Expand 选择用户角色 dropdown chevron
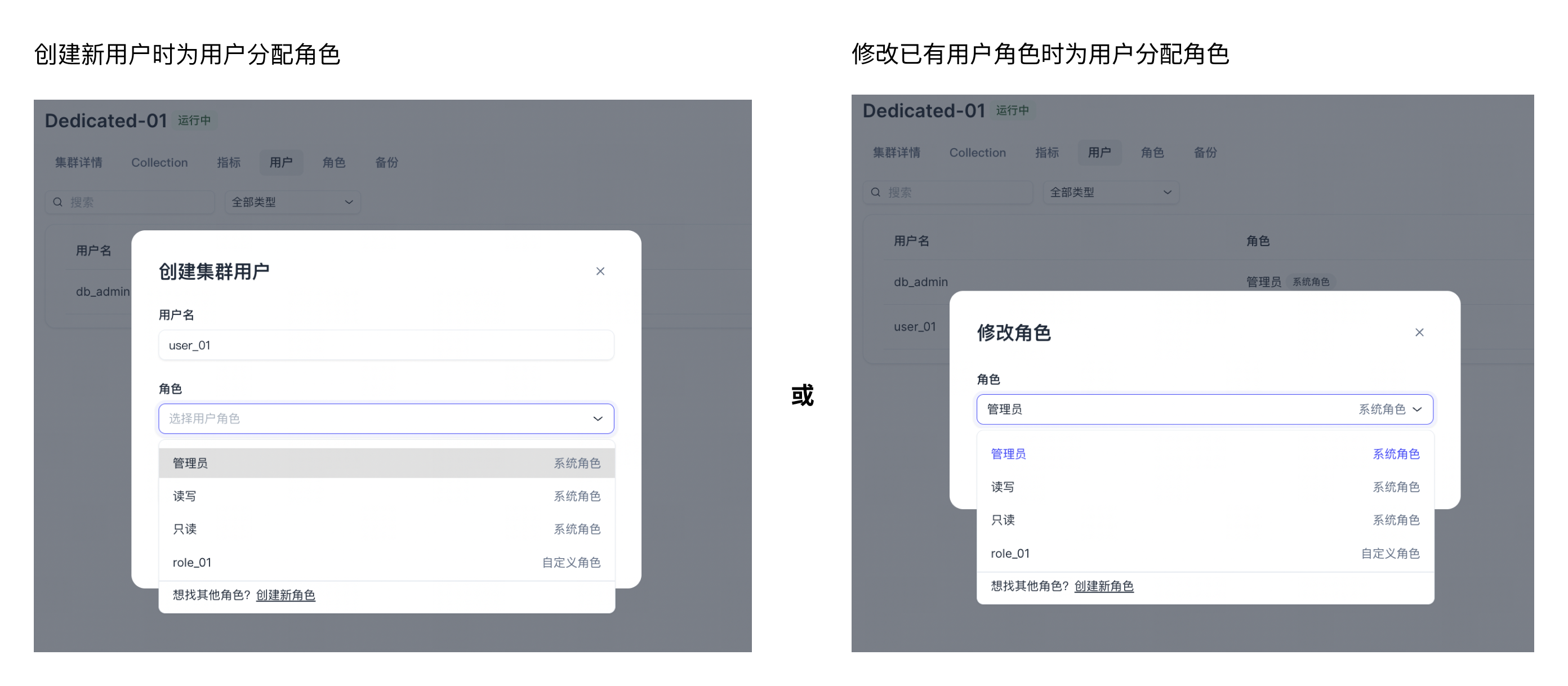Image resolution: width=1568 pixels, height=686 pixels. coord(598,419)
